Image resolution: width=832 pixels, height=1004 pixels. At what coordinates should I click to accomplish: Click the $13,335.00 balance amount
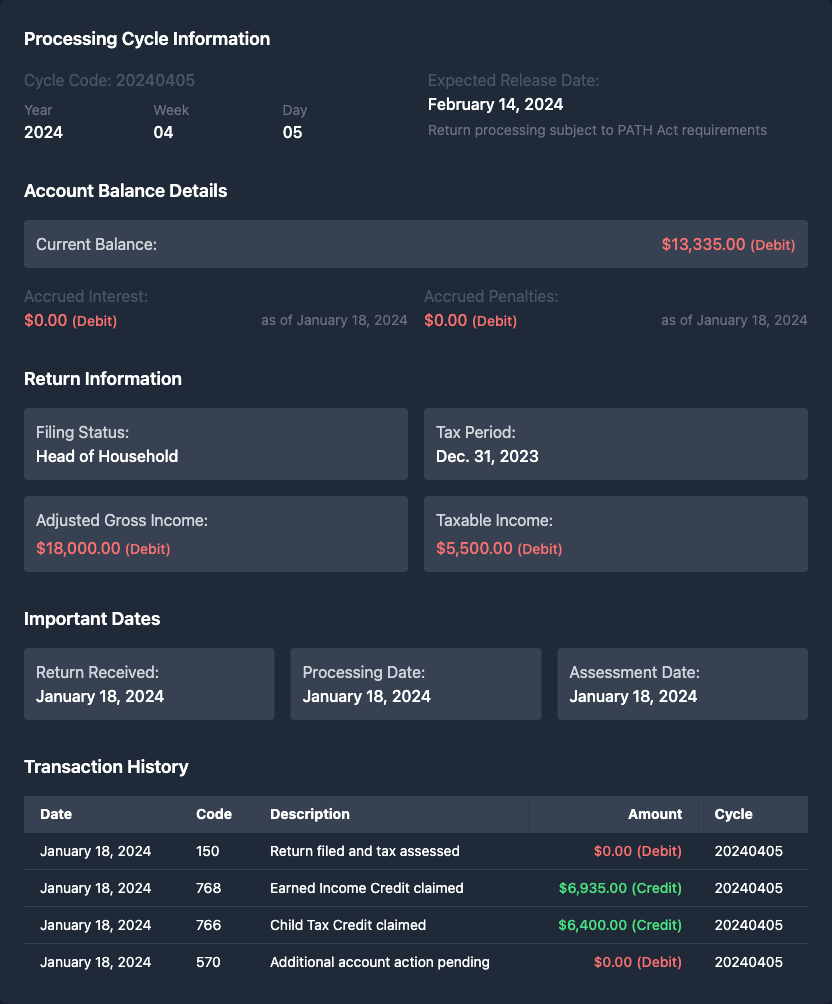tap(703, 244)
